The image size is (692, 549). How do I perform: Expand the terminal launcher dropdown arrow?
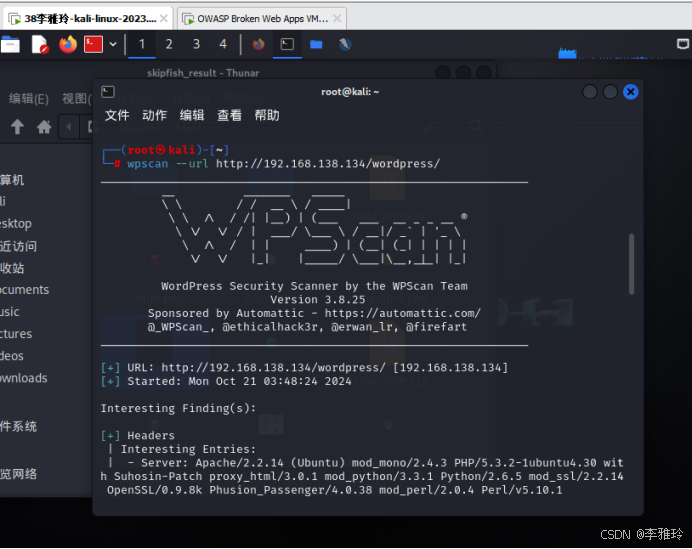click(x=113, y=44)
